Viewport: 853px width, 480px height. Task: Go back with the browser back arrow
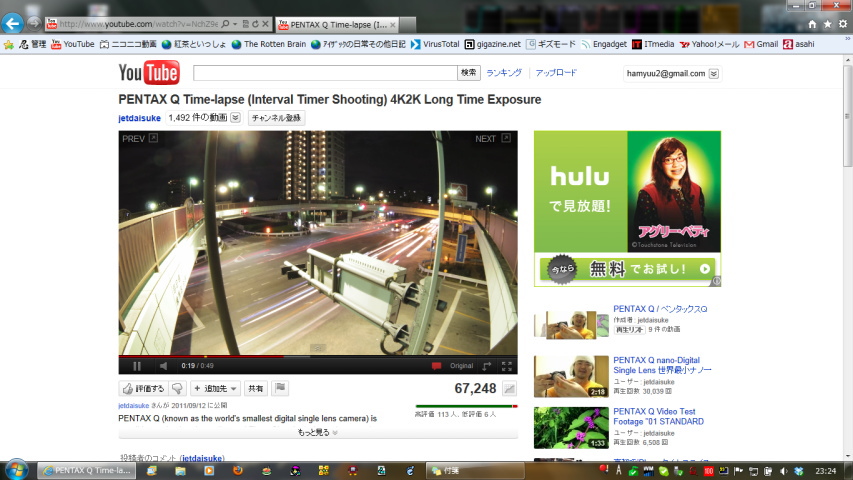[13, 23]
